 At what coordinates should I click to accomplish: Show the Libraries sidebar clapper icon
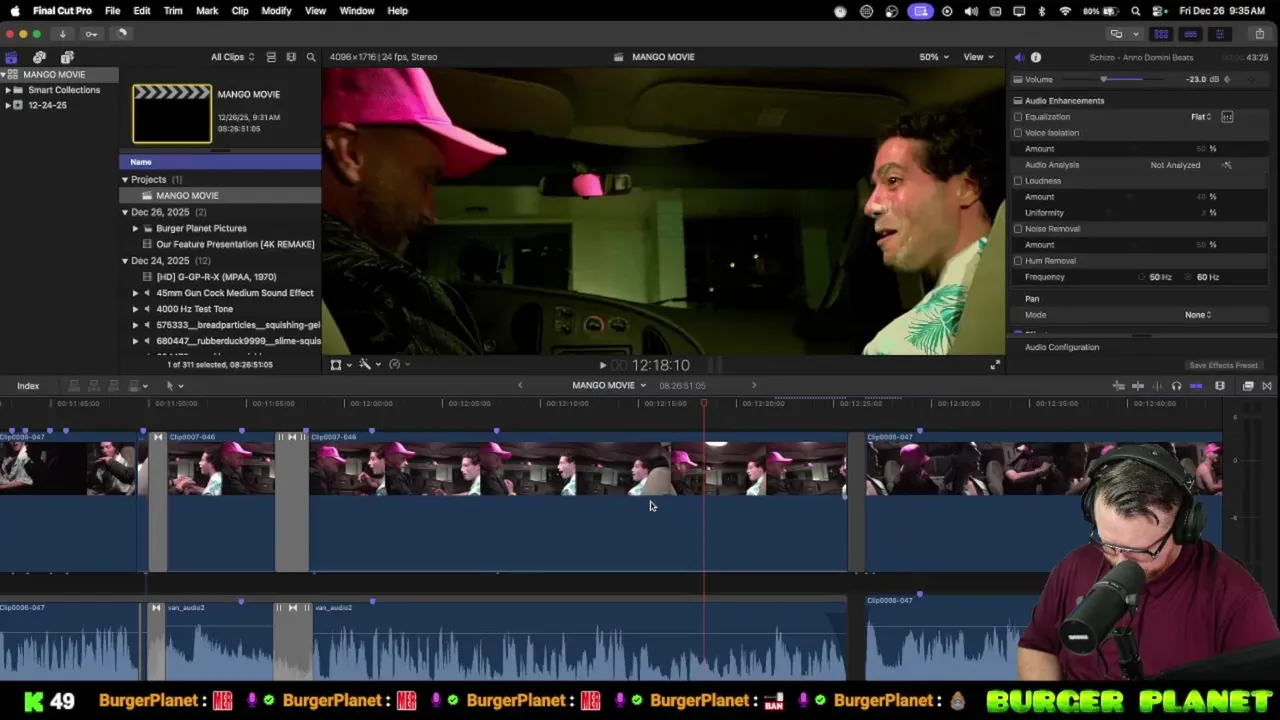(11, 57)
